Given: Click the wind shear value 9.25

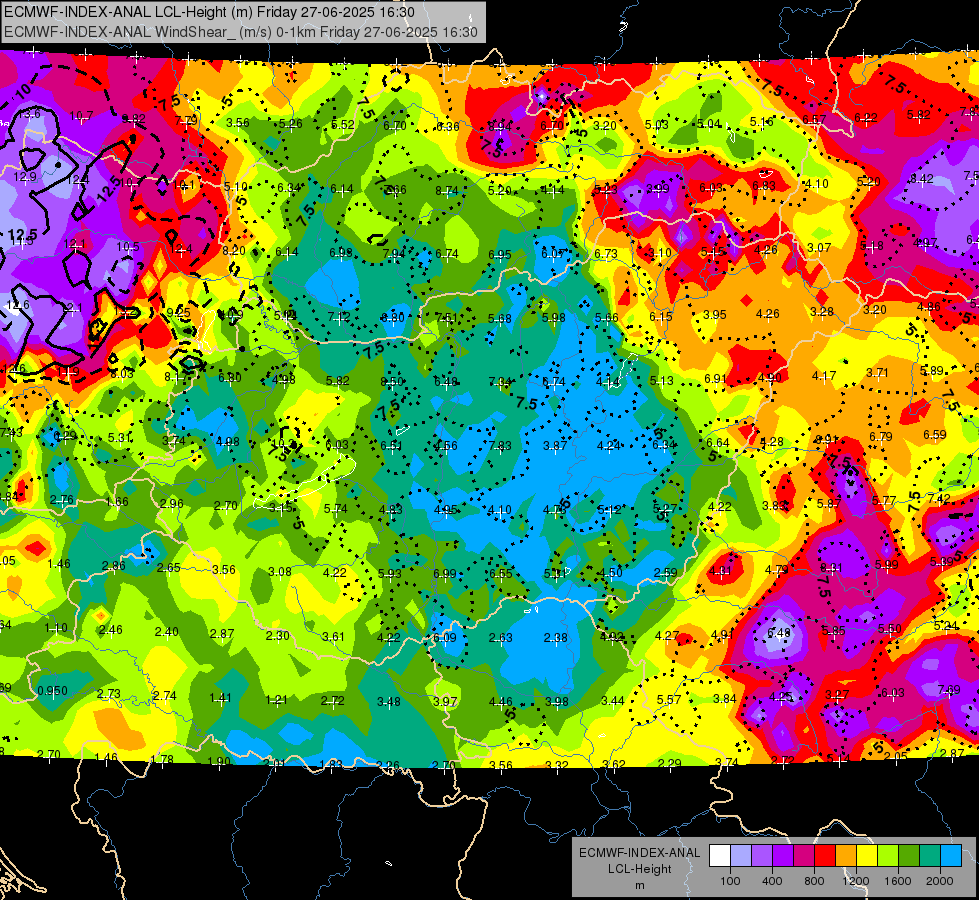Looking at the screenshot, I should (179, 312).
